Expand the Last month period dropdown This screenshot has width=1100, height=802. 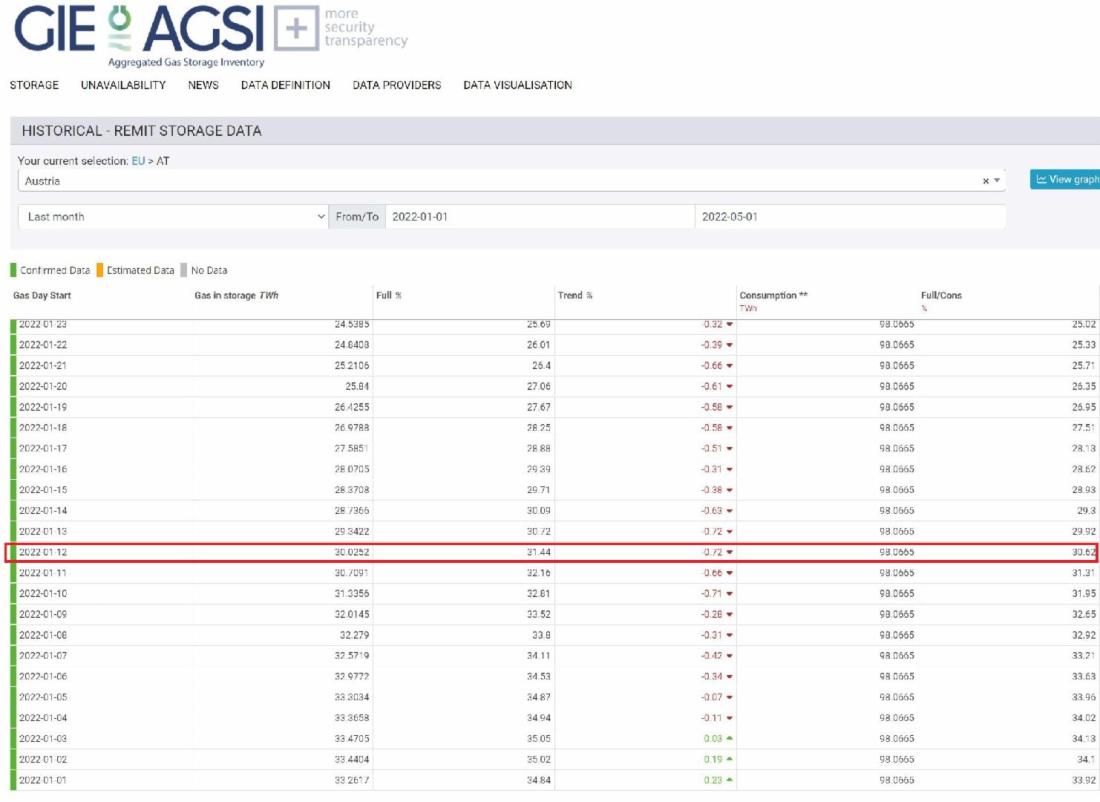173,217
